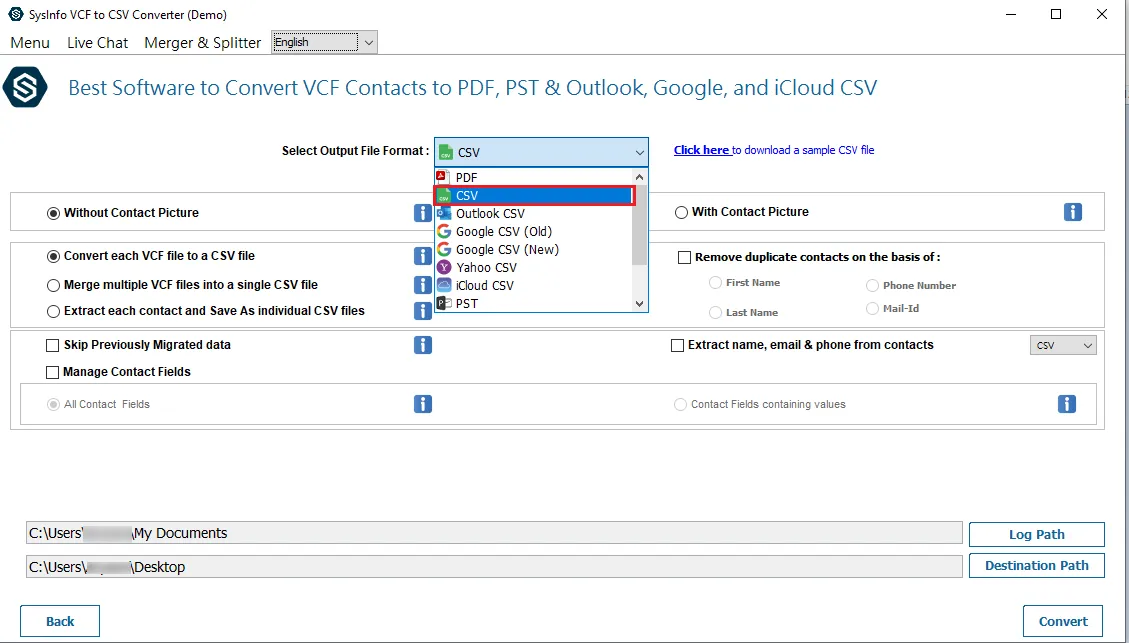This screenshot has height=643, width=1129.
Task: Click info icon beside Without Contact Picture
Action: [x=423, y=213]
